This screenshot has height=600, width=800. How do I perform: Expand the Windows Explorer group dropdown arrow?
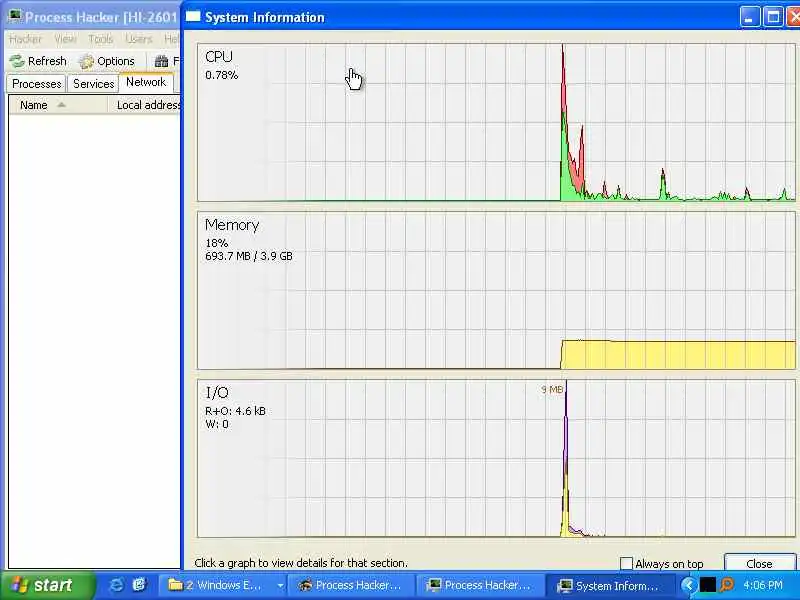click(280, 585)
